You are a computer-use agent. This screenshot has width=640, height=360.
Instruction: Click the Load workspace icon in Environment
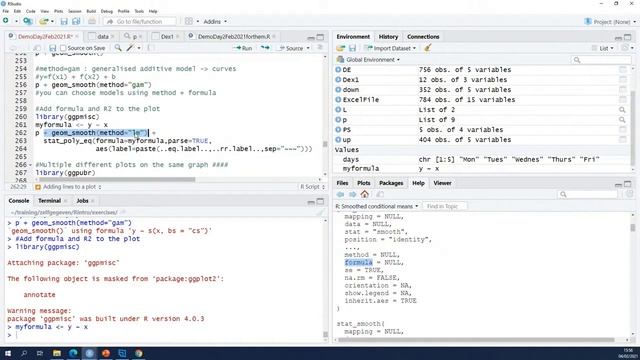(340, 48)
